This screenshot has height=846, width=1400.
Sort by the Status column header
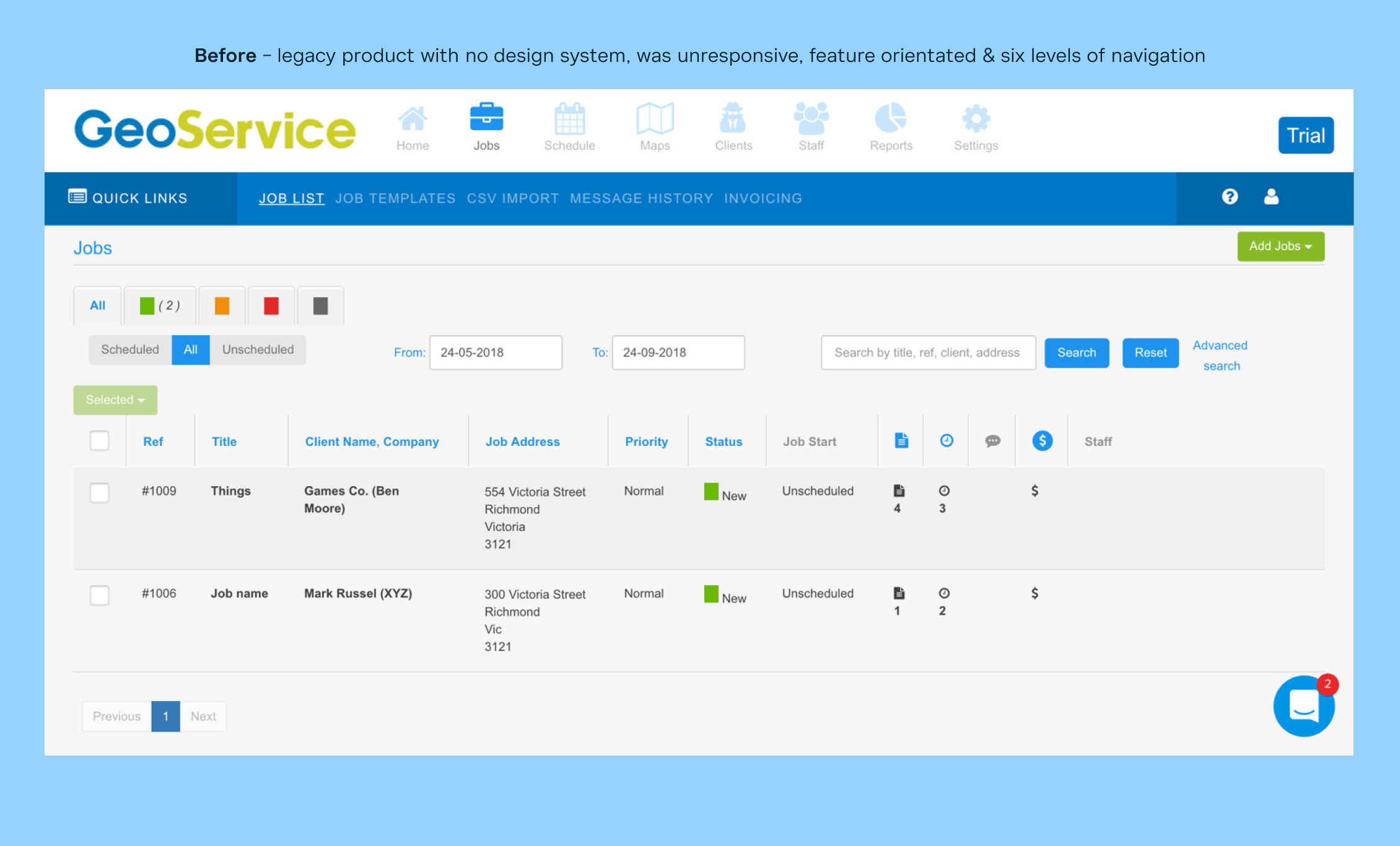(724, 442)
